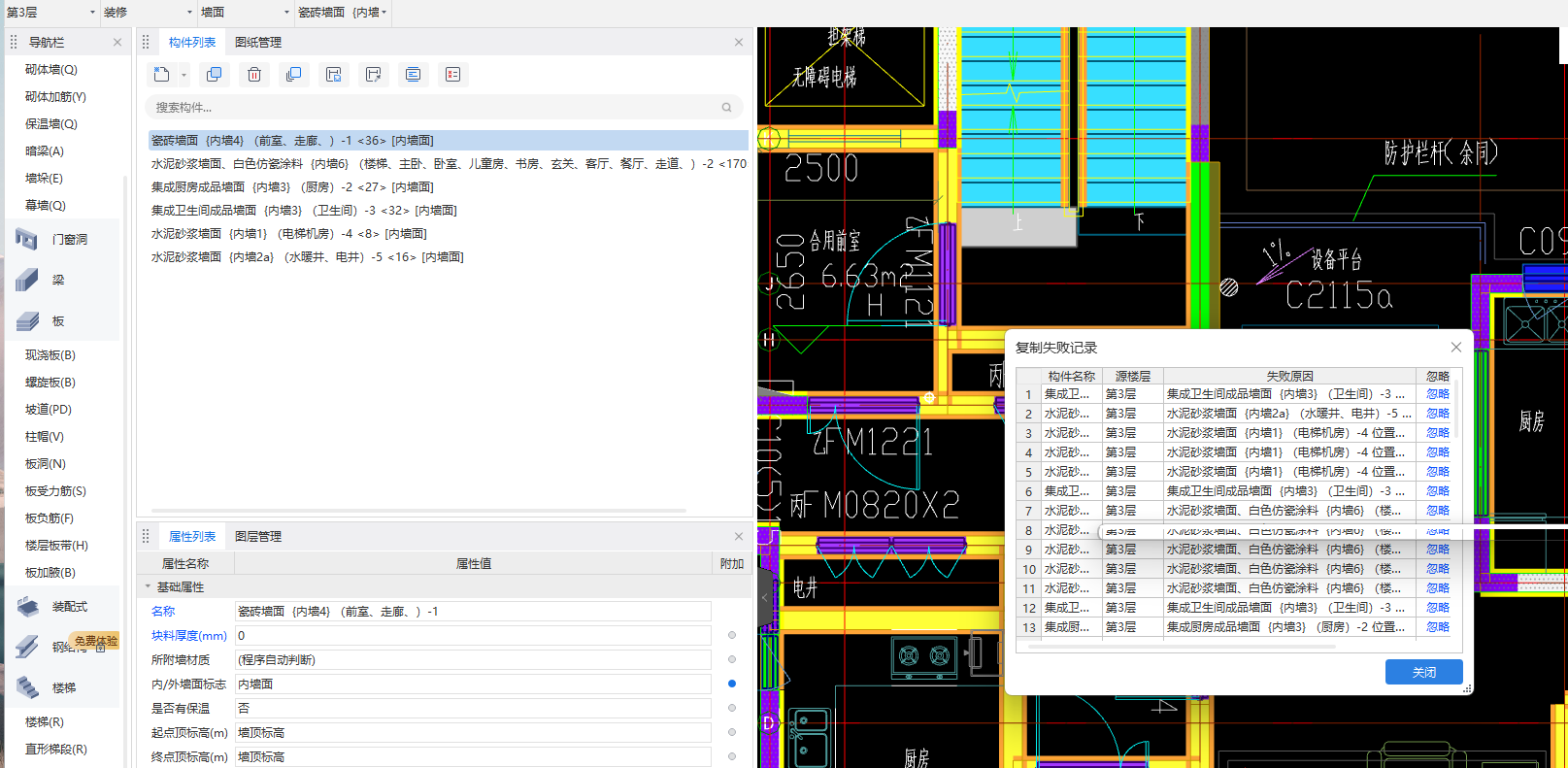The height and width of the screenshot is (768, 1568).
Task: Toggle 附加 circle for 是否有保温 row
Action: [x=732, y=708]
